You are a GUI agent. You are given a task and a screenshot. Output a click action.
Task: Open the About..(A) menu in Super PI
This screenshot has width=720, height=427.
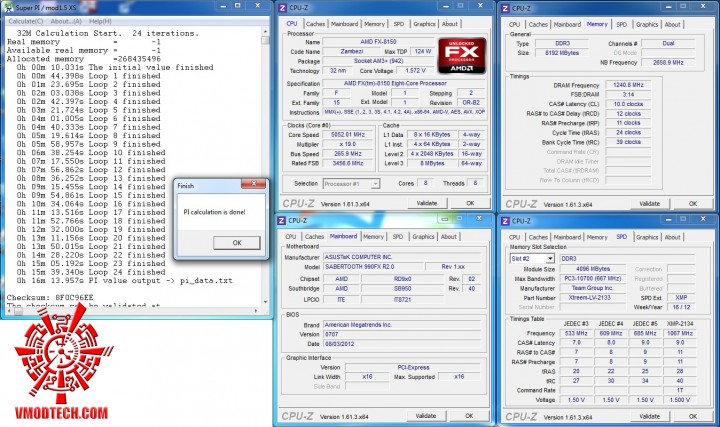click(66, 21)
